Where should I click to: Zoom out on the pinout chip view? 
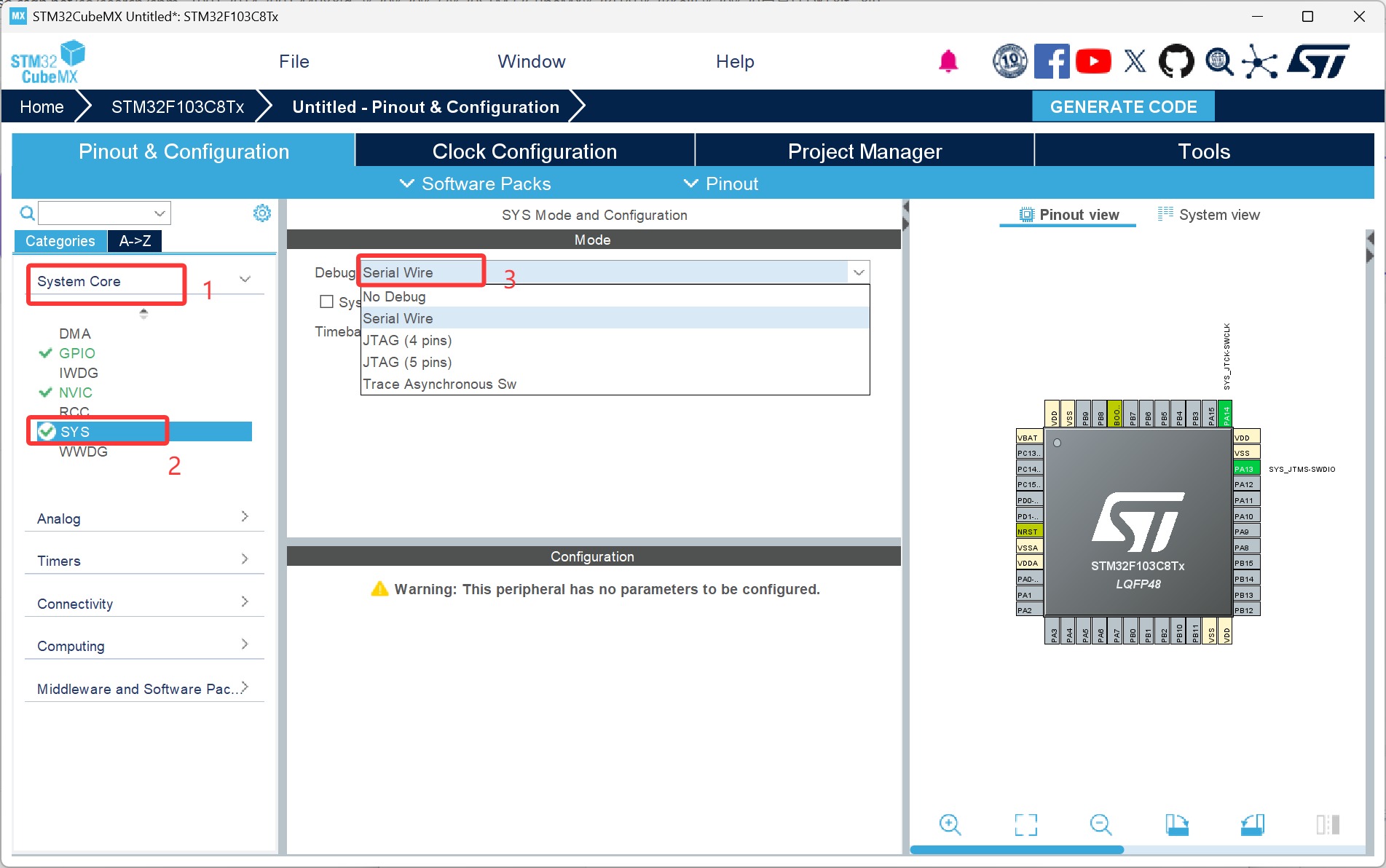pyautogui.click(x=1100, y=824)
